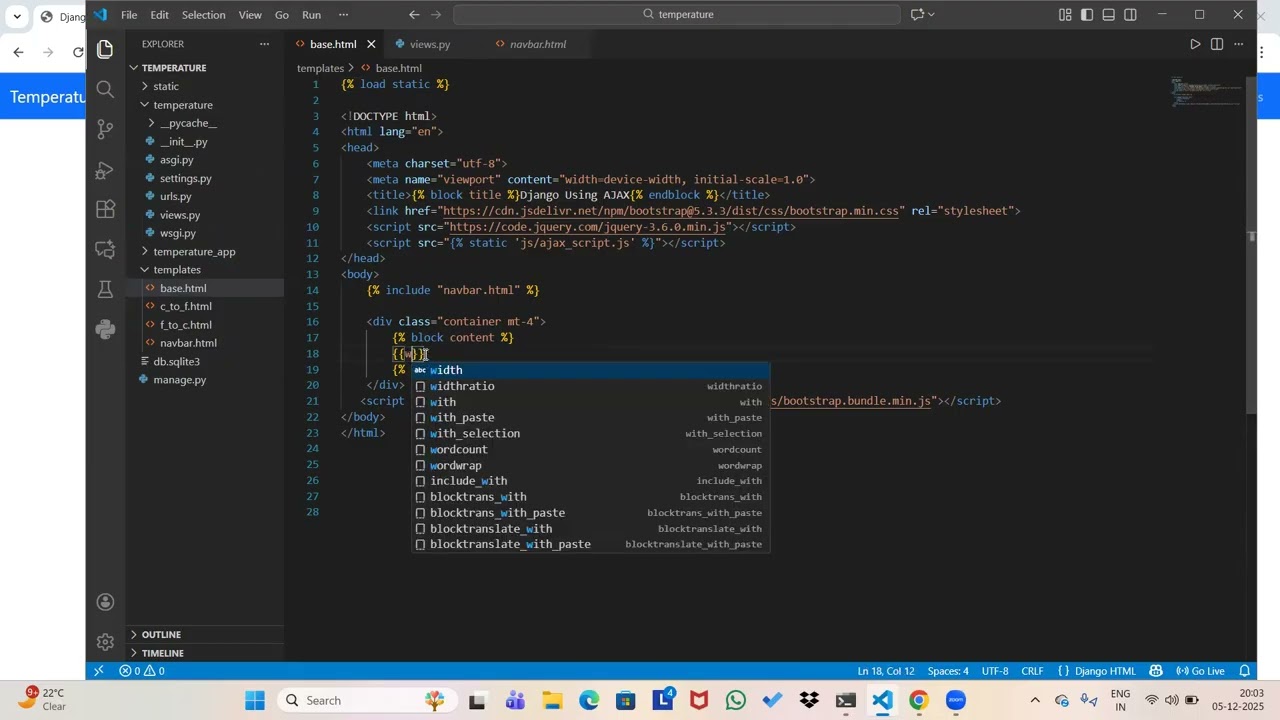The height and width of the screenshot is (720, 1280).
Task: Collapse the TEMPERATURE root folder
Action: click(x=205, y=68)
